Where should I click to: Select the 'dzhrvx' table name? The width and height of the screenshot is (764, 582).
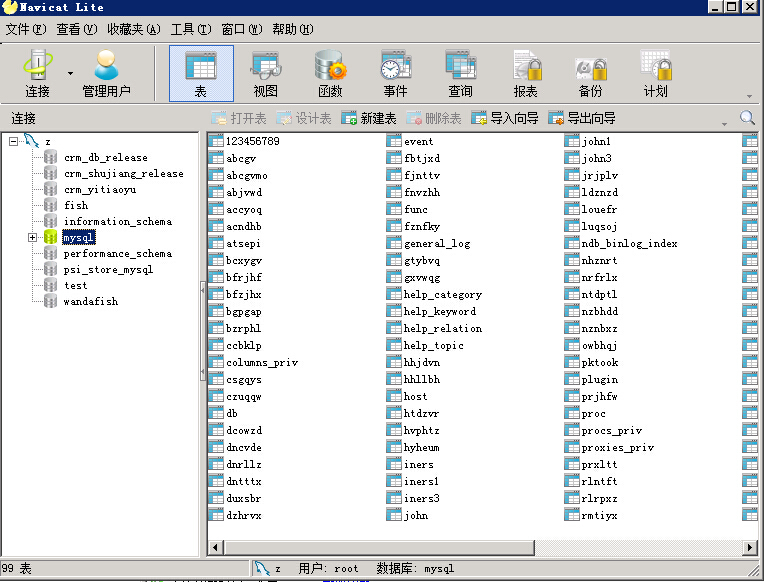pyautogui.click(x=244, y=515)
